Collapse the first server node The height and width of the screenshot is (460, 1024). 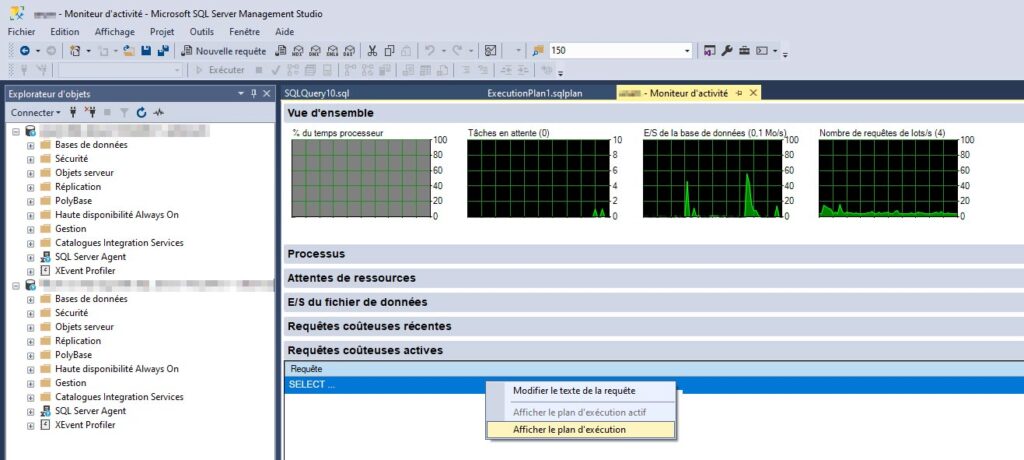(16, 131)
